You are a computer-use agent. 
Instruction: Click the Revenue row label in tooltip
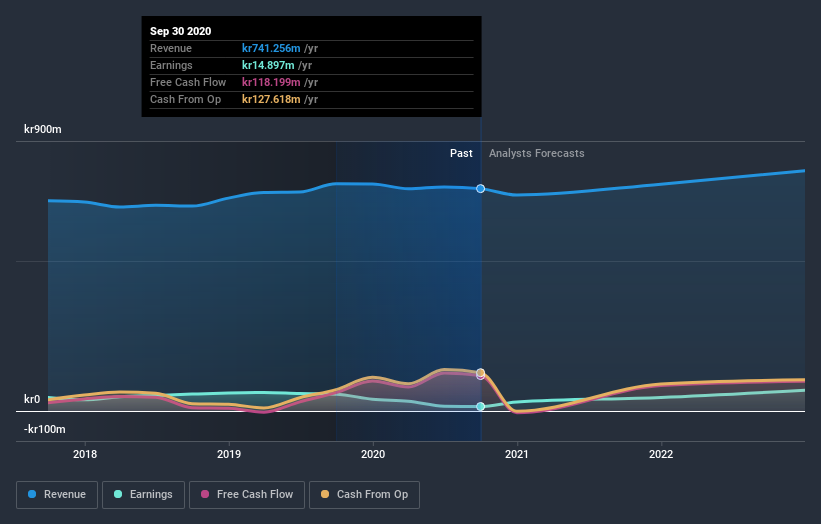[x=171, y=48]
